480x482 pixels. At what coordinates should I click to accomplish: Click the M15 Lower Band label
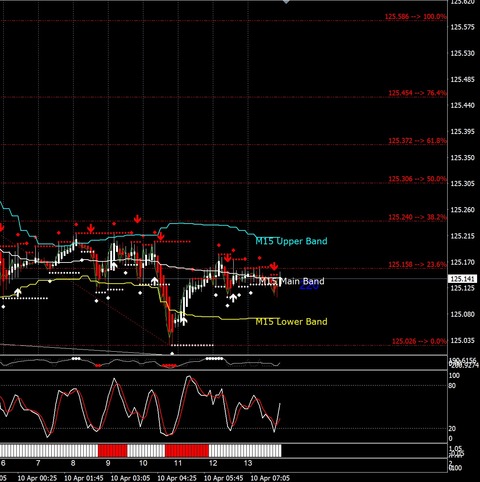(x=291, y=322)
